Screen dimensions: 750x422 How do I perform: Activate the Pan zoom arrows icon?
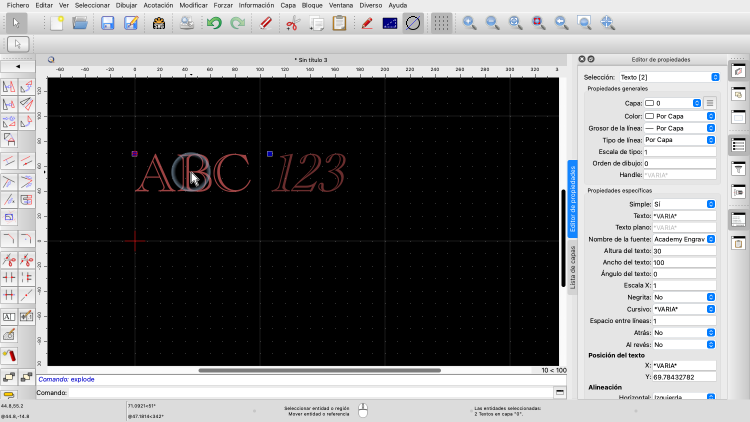tap(607, 23)
